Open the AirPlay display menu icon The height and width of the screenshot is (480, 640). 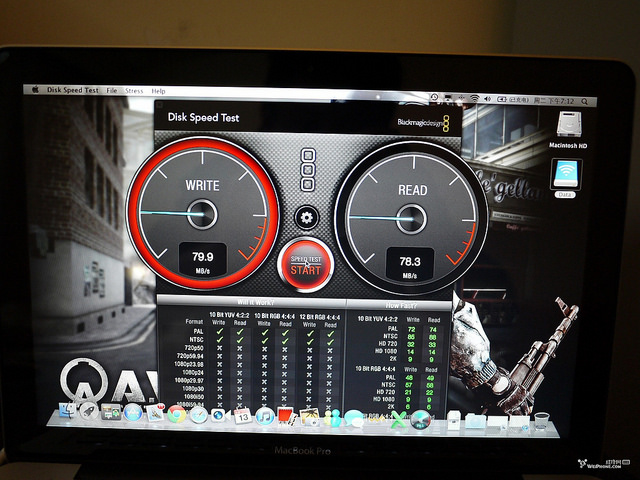[x=448, y=98]
